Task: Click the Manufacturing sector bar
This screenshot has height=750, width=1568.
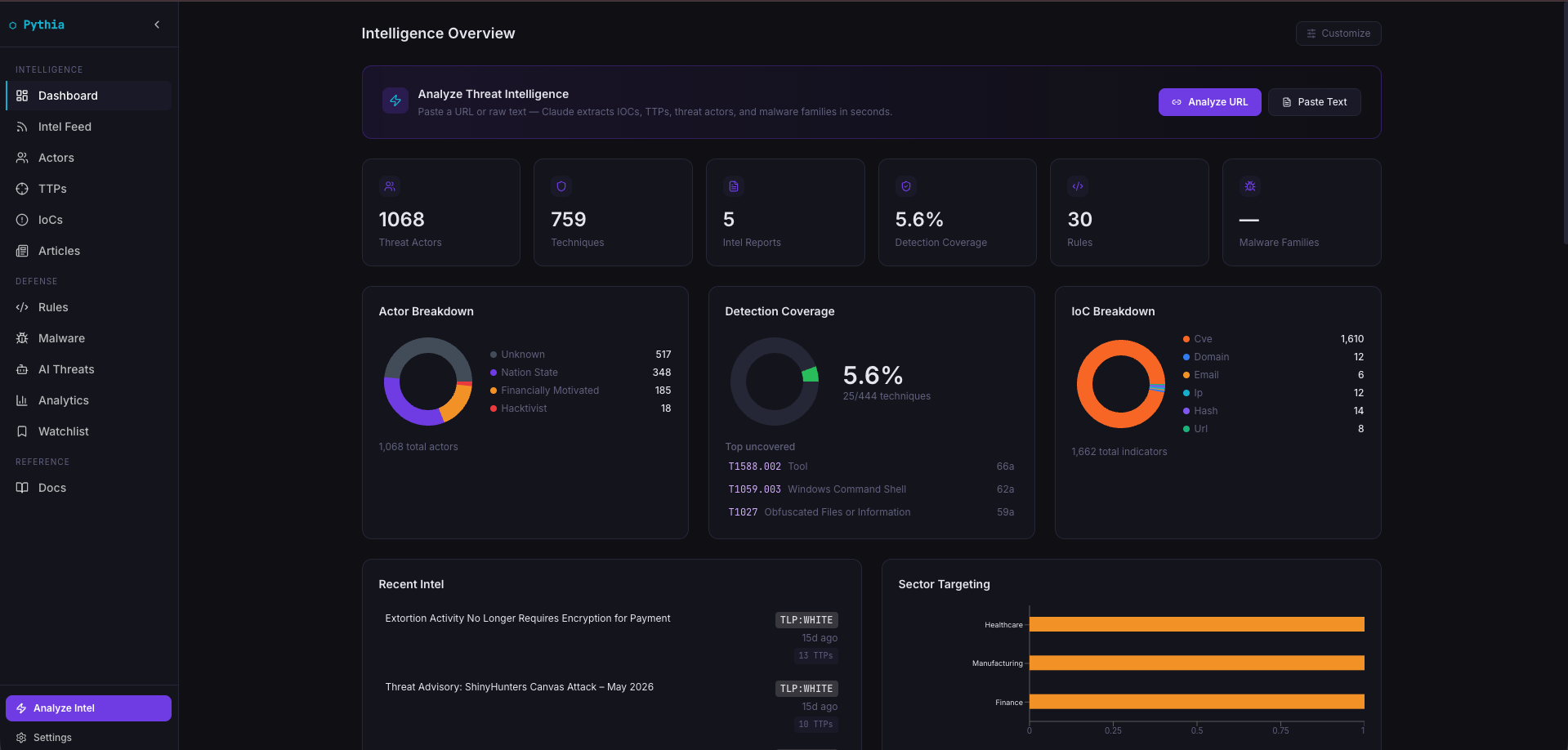Action: pyautogui.click(x=1196, y=663)
